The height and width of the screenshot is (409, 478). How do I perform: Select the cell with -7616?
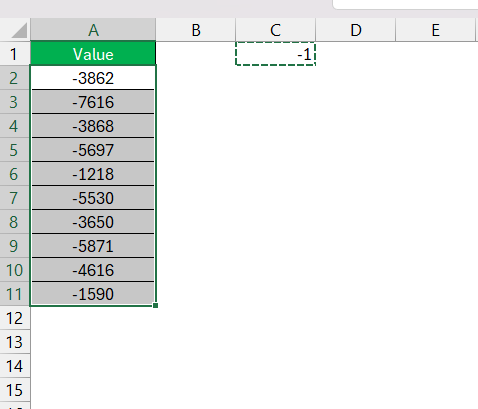[x=93, y=102]
